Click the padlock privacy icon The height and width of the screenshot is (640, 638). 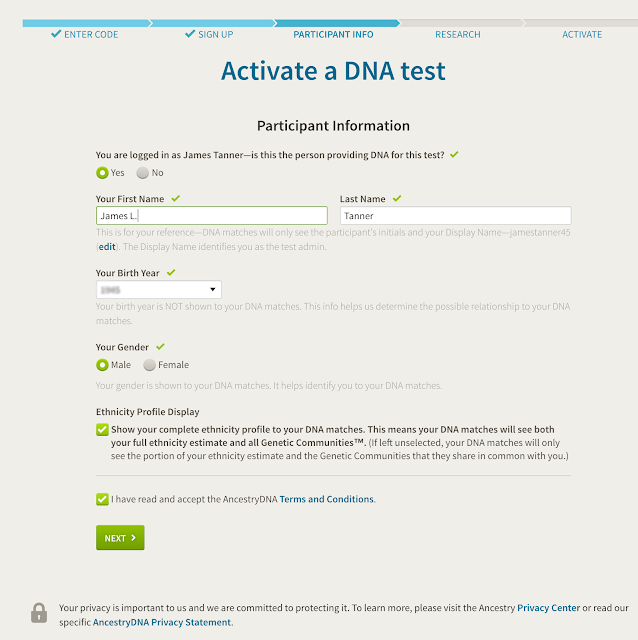click(39, 613)
